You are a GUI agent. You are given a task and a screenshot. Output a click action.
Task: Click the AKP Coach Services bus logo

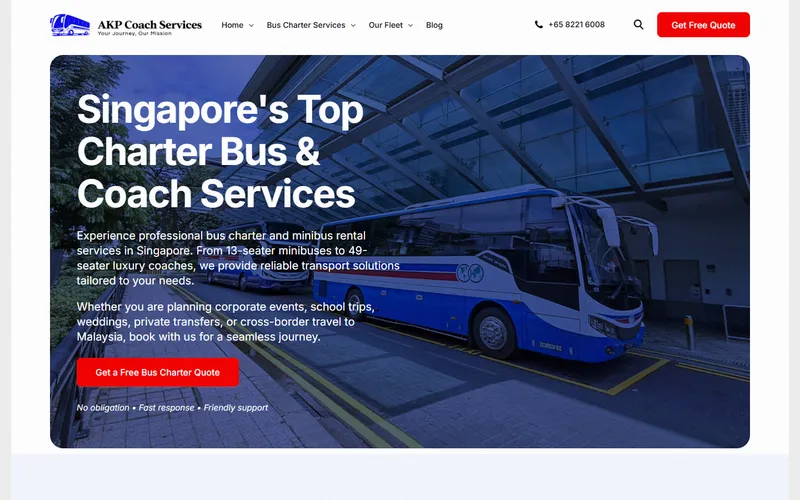click(x=70, y=25)
